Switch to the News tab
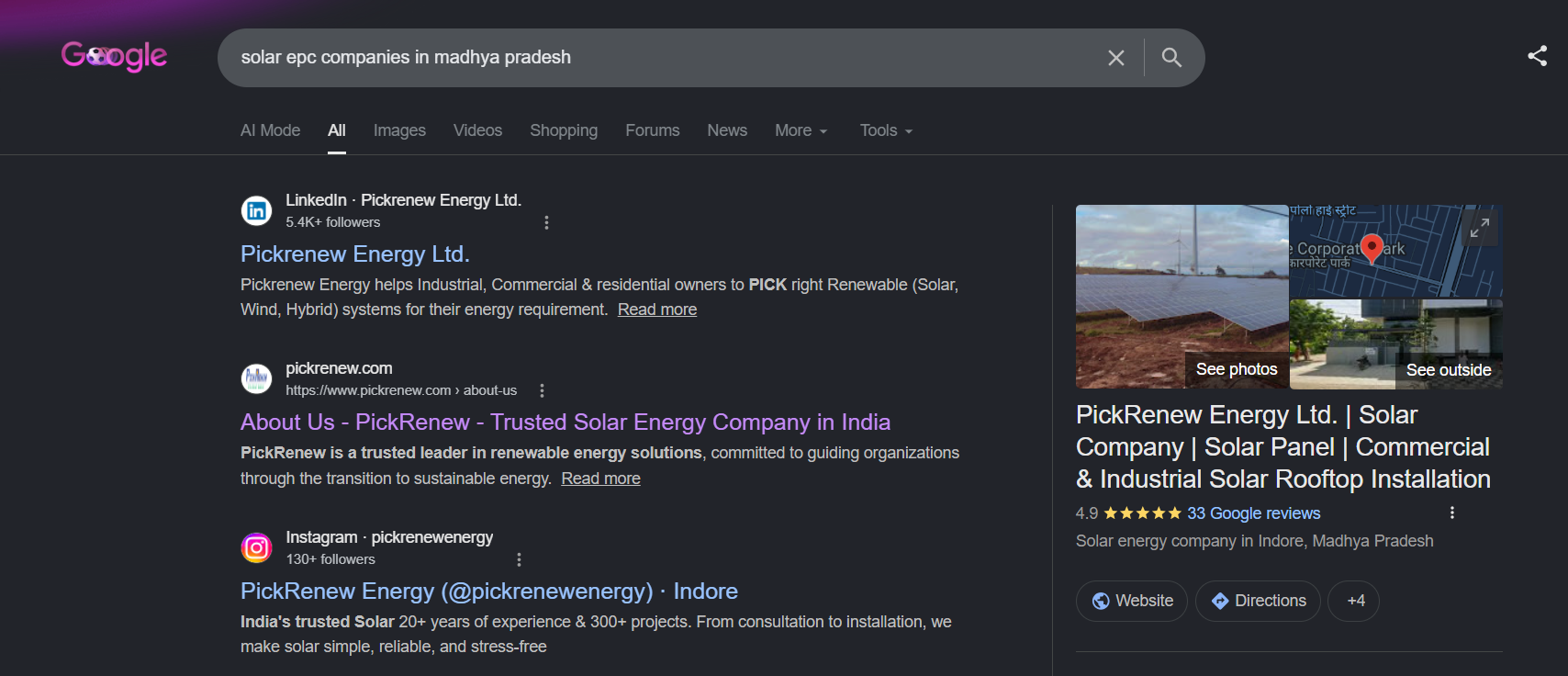Viewport: 1568px width, 676px height. click(x=727, y=130)
